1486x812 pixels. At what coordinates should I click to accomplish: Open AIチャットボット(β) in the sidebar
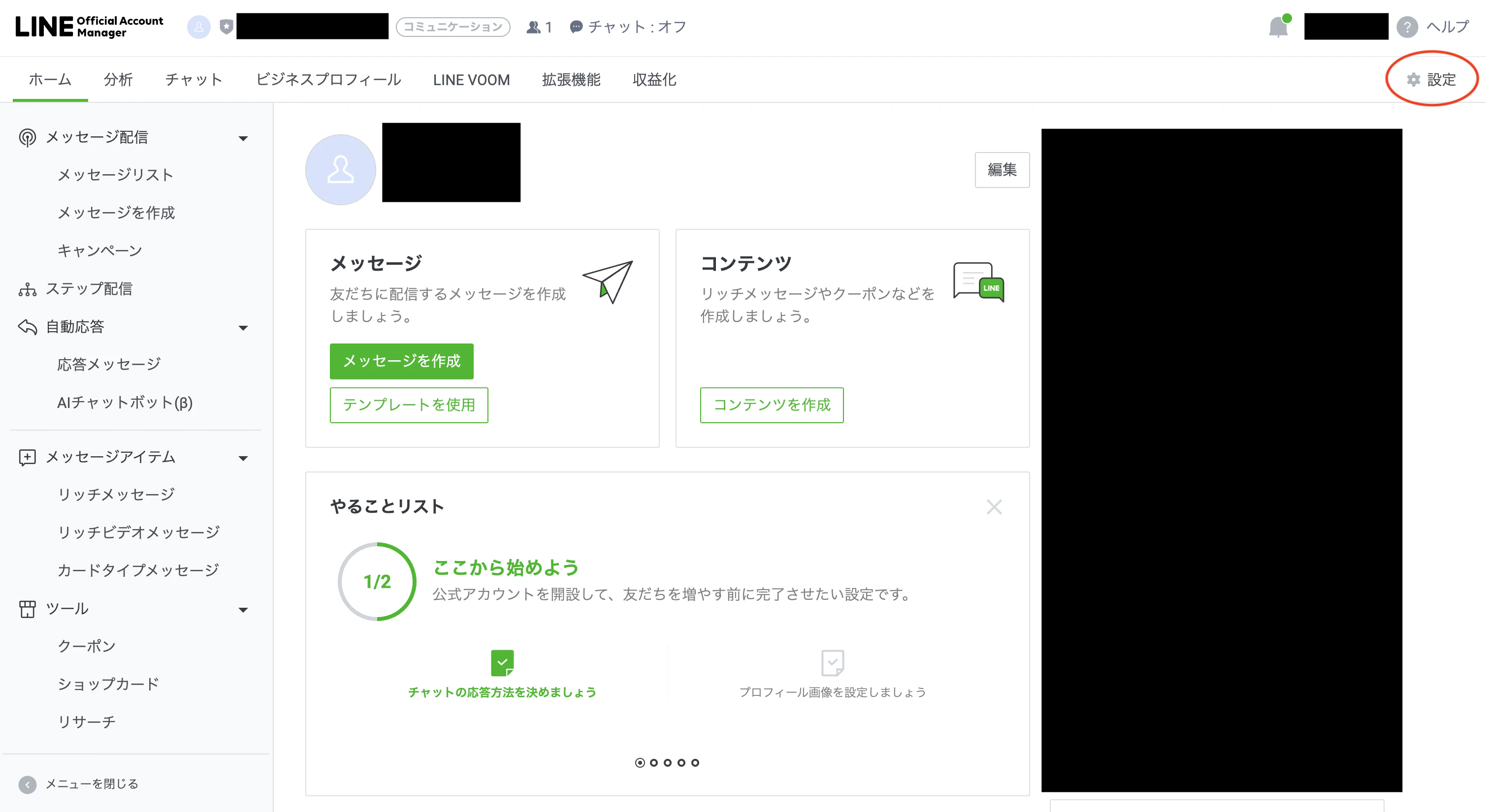pos(125,403)
